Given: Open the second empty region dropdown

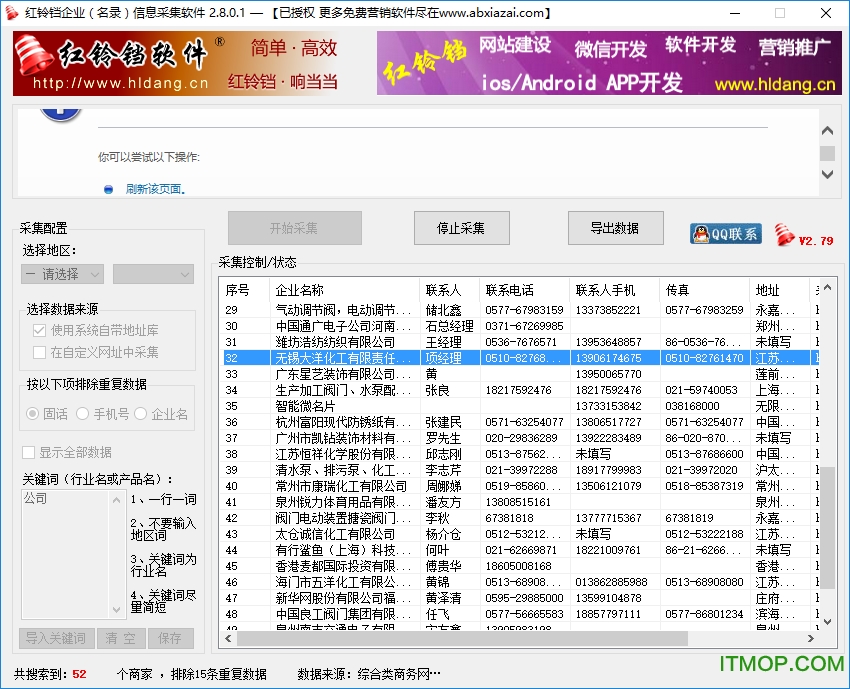Looking at the screenshot, I should (x=153, y=274).
